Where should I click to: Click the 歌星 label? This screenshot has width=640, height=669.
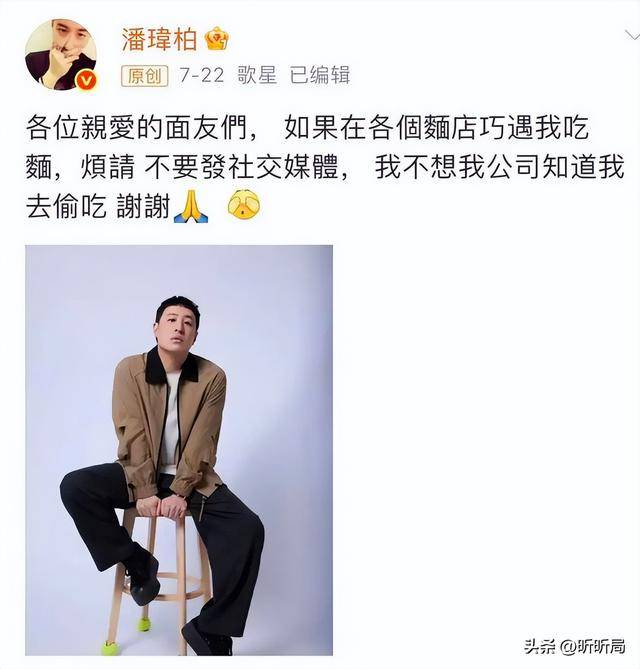[x=257, y=76]
